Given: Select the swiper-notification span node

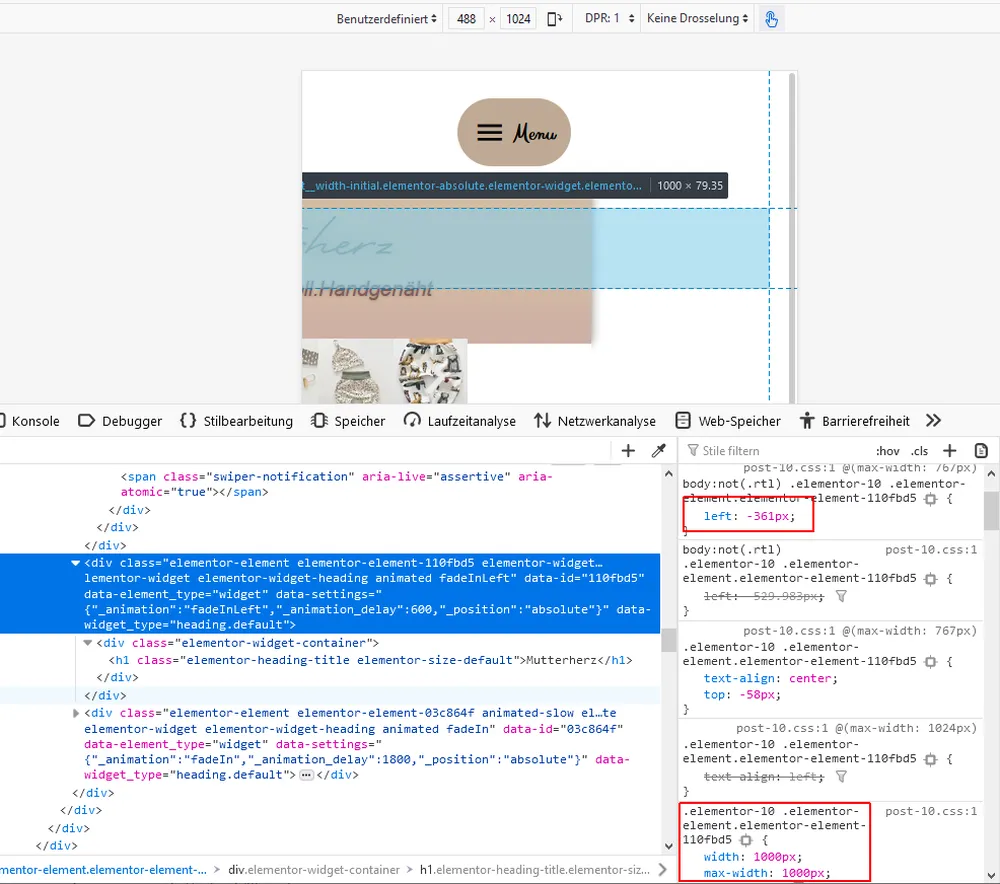Looking at the screenshot, I should 336,484.
